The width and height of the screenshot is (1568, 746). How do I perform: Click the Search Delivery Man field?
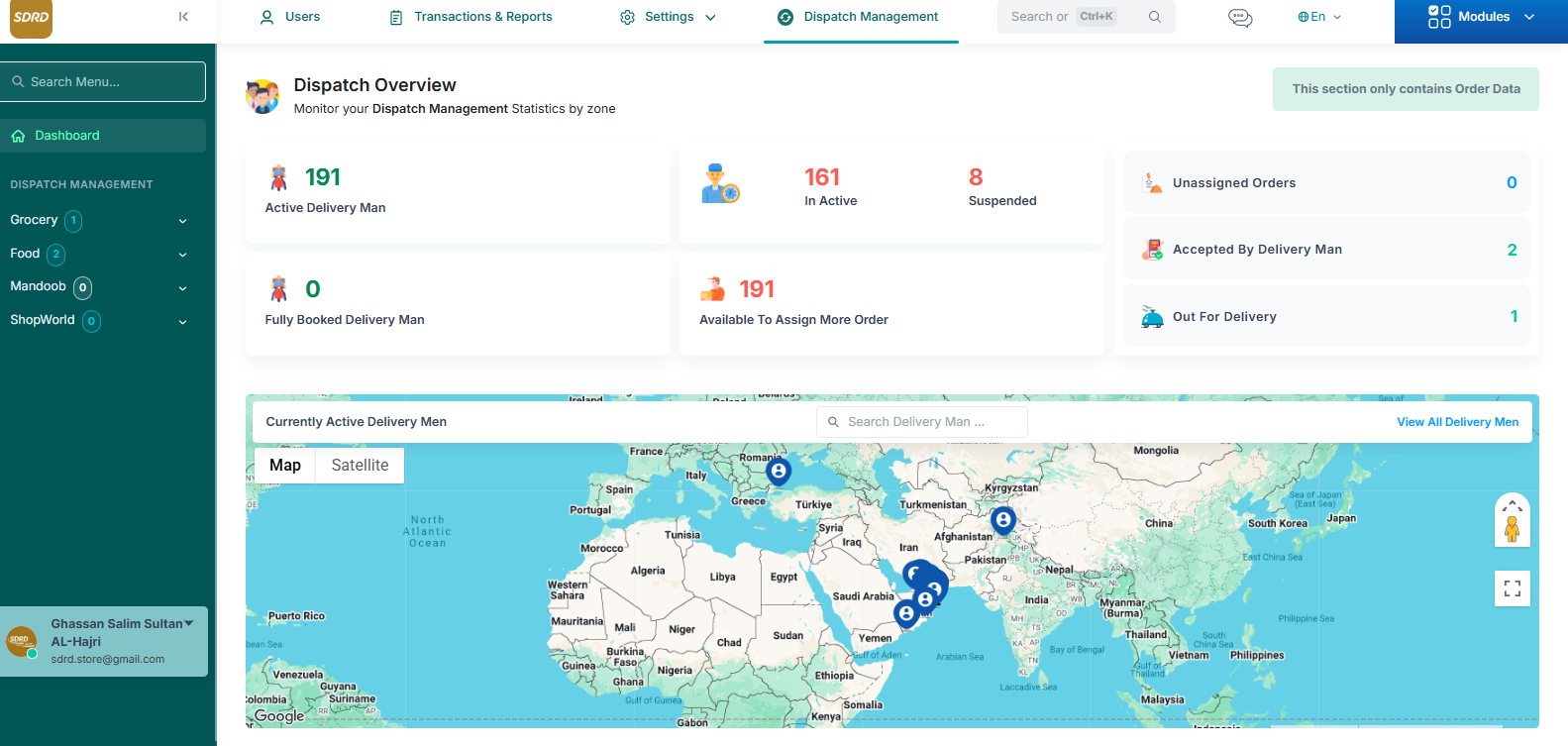click(x=921, y=422)
